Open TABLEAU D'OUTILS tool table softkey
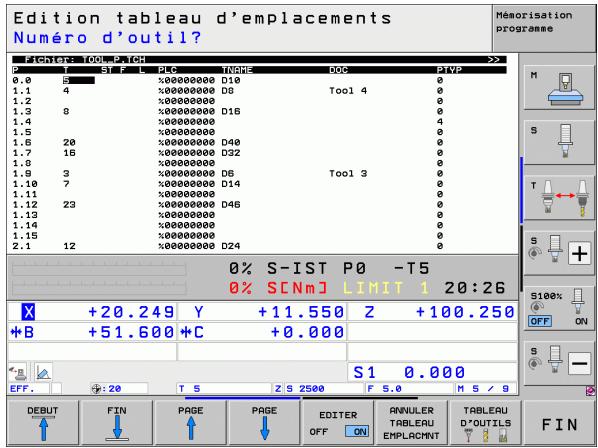 click(x=485, y=422)
